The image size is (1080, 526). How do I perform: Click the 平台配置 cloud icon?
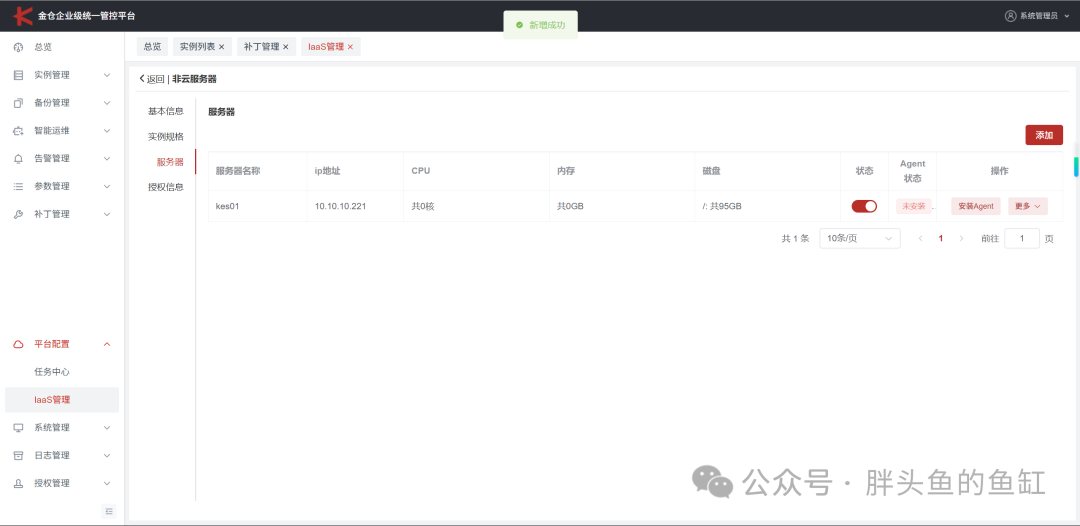[19, 344]
